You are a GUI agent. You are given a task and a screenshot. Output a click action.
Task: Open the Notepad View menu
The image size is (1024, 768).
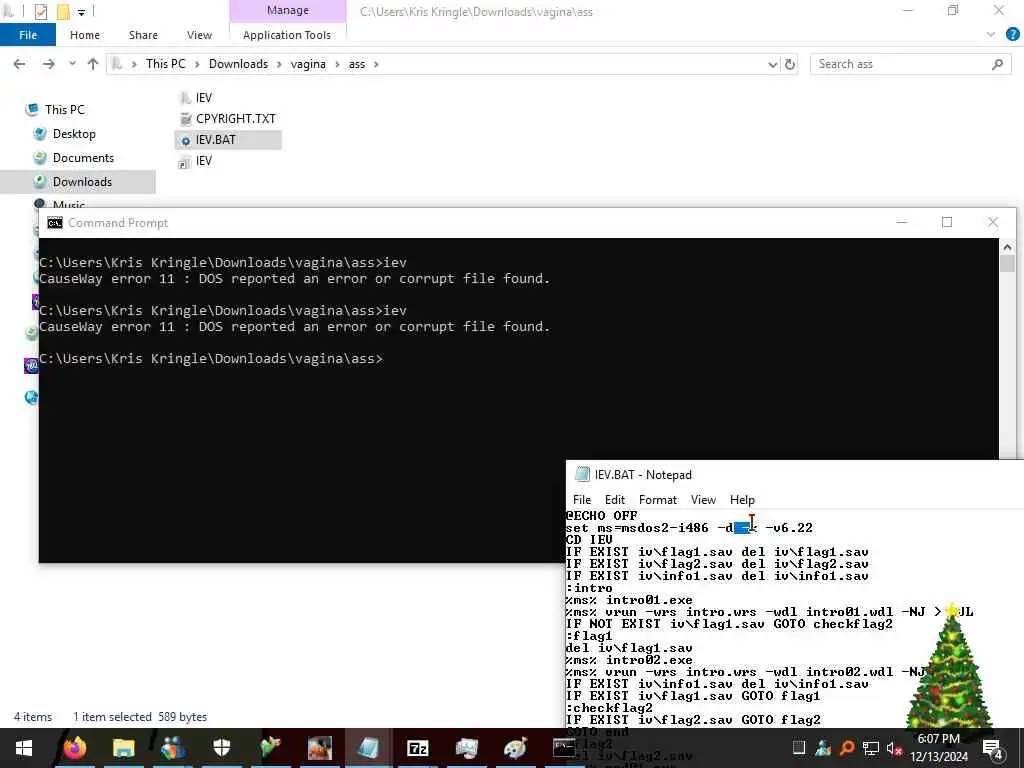pos(703,500)
